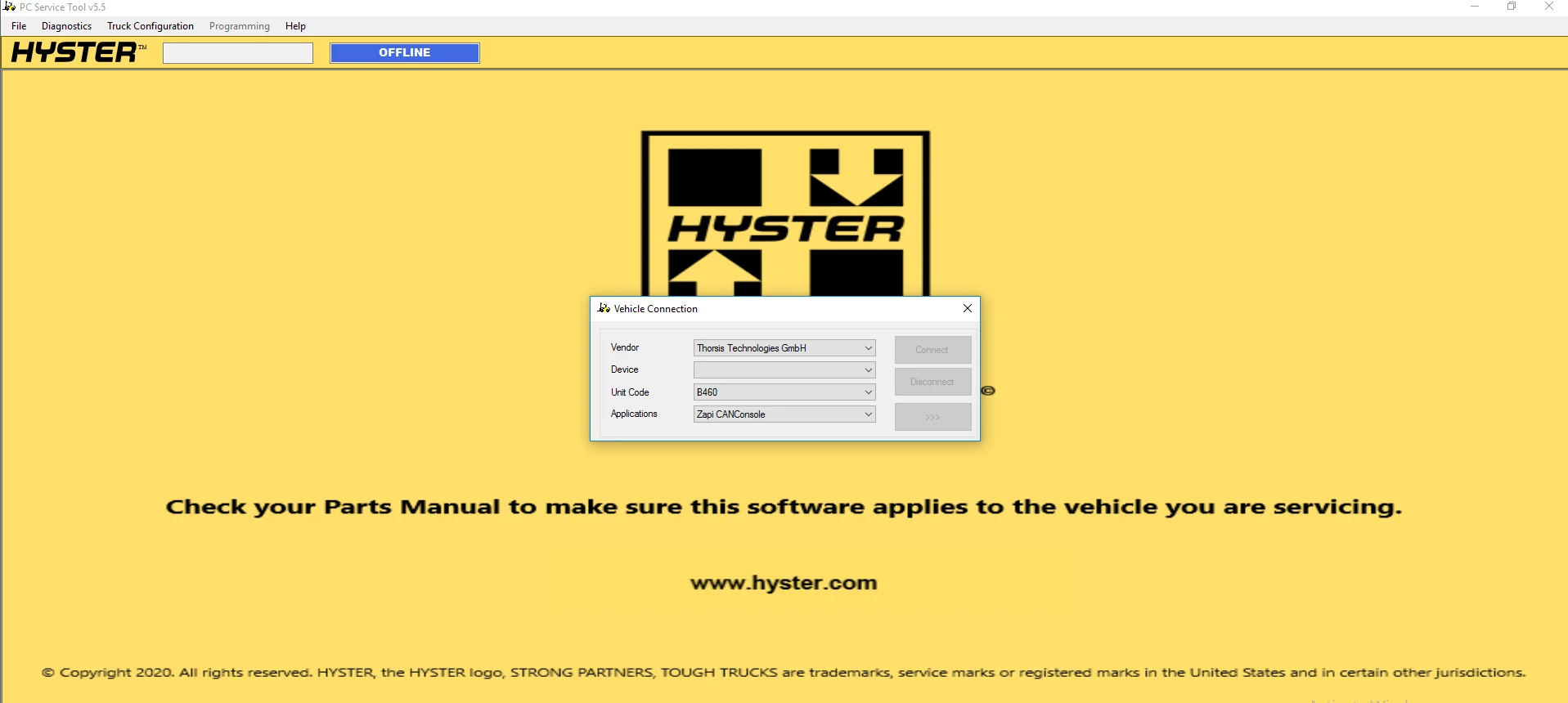Viewport: 1568px width, 703px height.
Task: Click the empty text field beside HYSTER logo
Action: 238,53
